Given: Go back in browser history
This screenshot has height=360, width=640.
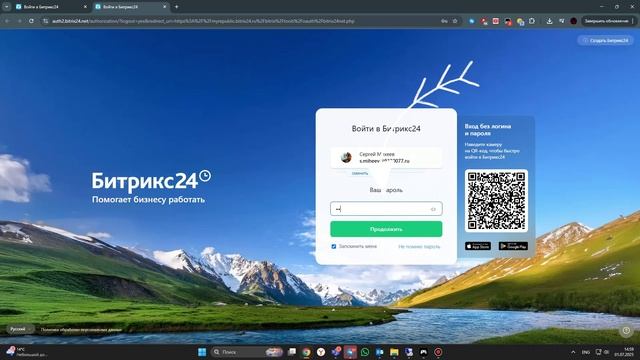Looking at the screenshot, I should [x=7, y=21].
